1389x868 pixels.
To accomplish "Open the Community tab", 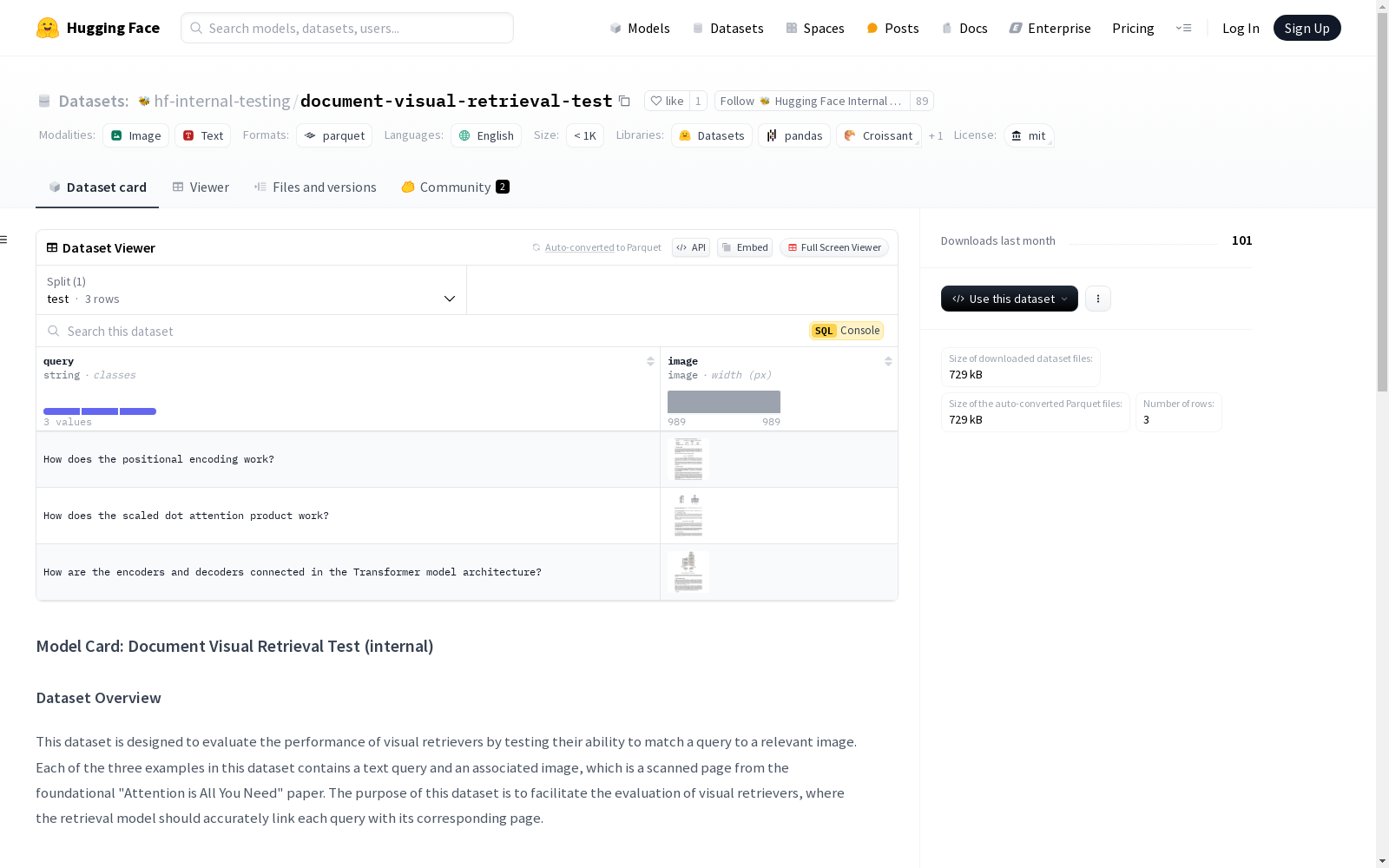I will (x=455, y=187).
